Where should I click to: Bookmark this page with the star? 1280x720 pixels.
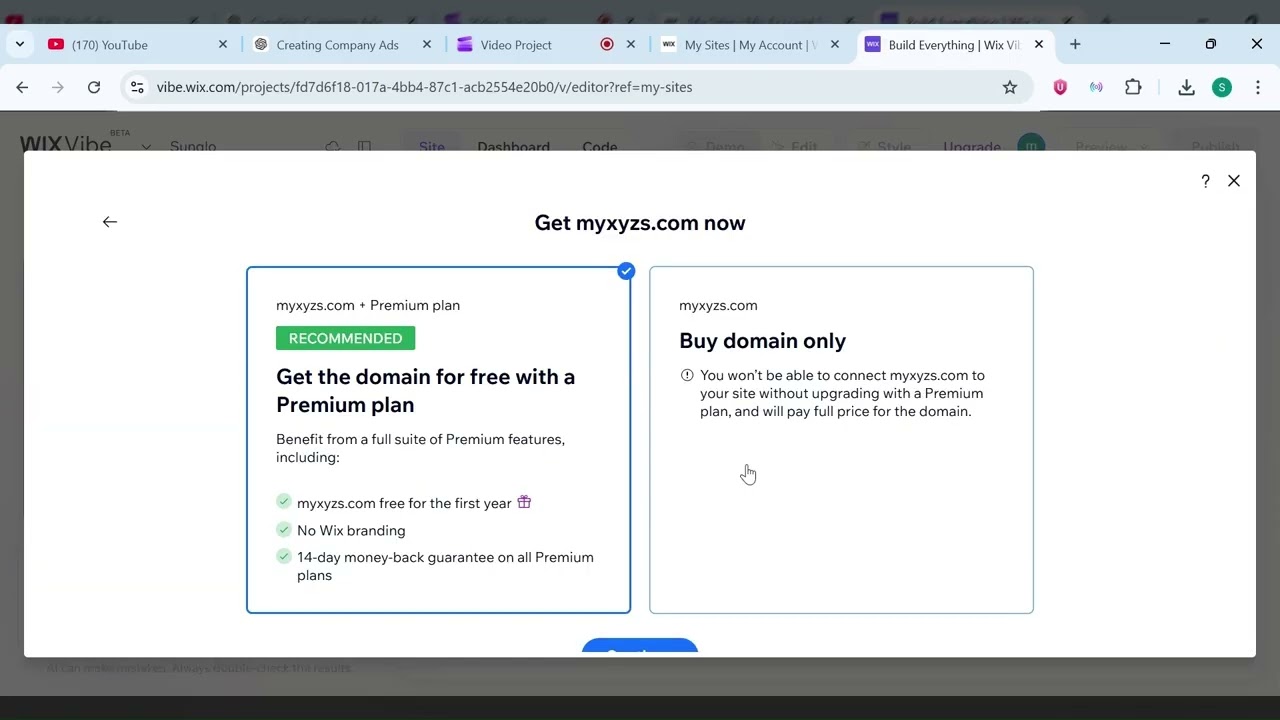(1010, 87)
